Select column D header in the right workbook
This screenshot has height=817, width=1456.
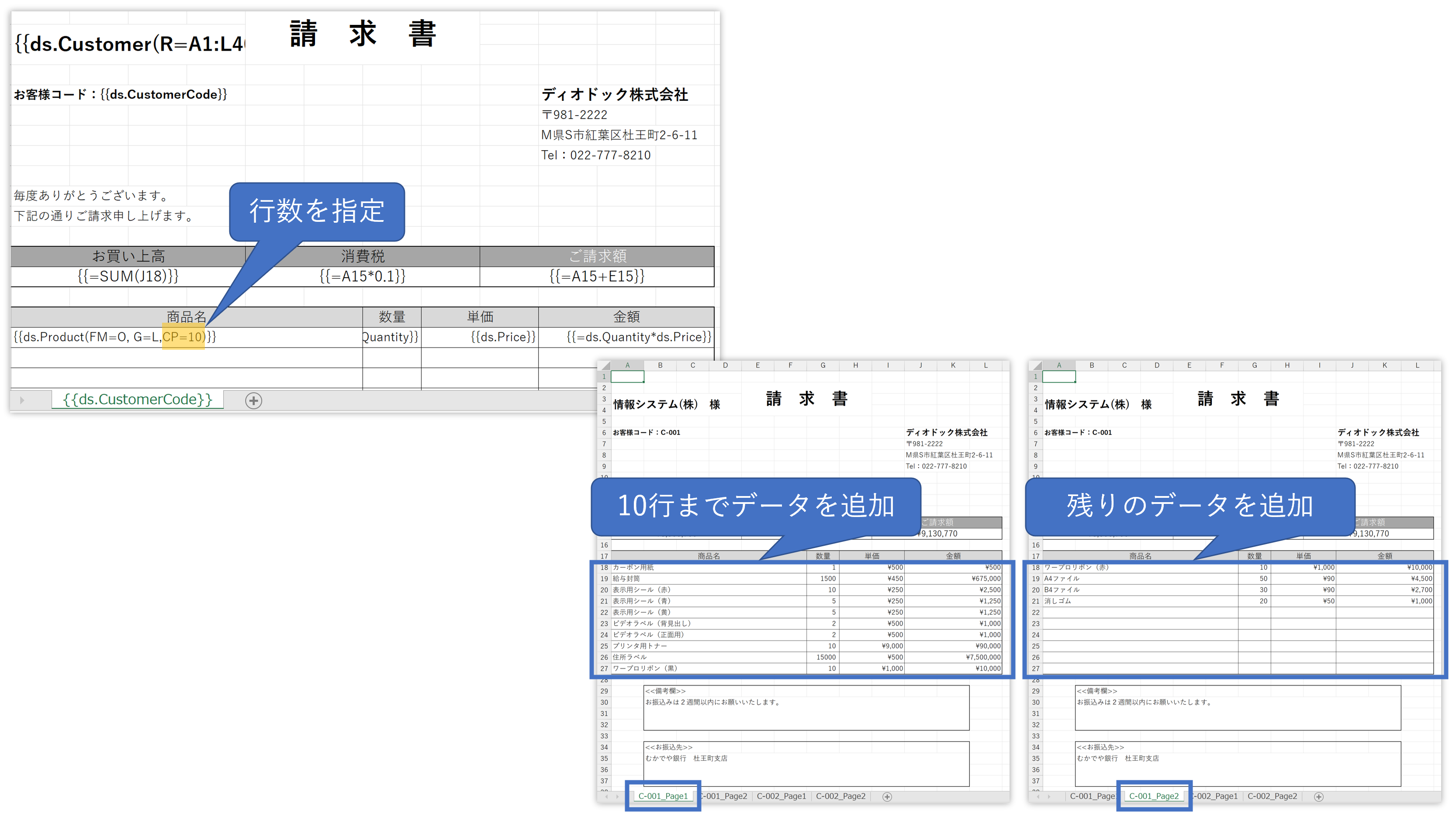1156,365
